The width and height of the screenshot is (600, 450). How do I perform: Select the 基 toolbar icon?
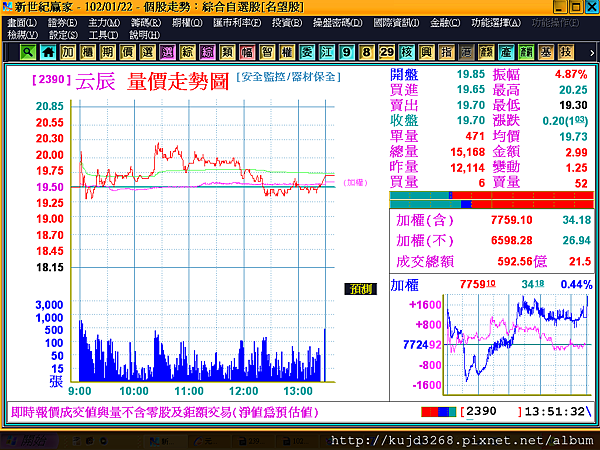click(x=546, y=52)
